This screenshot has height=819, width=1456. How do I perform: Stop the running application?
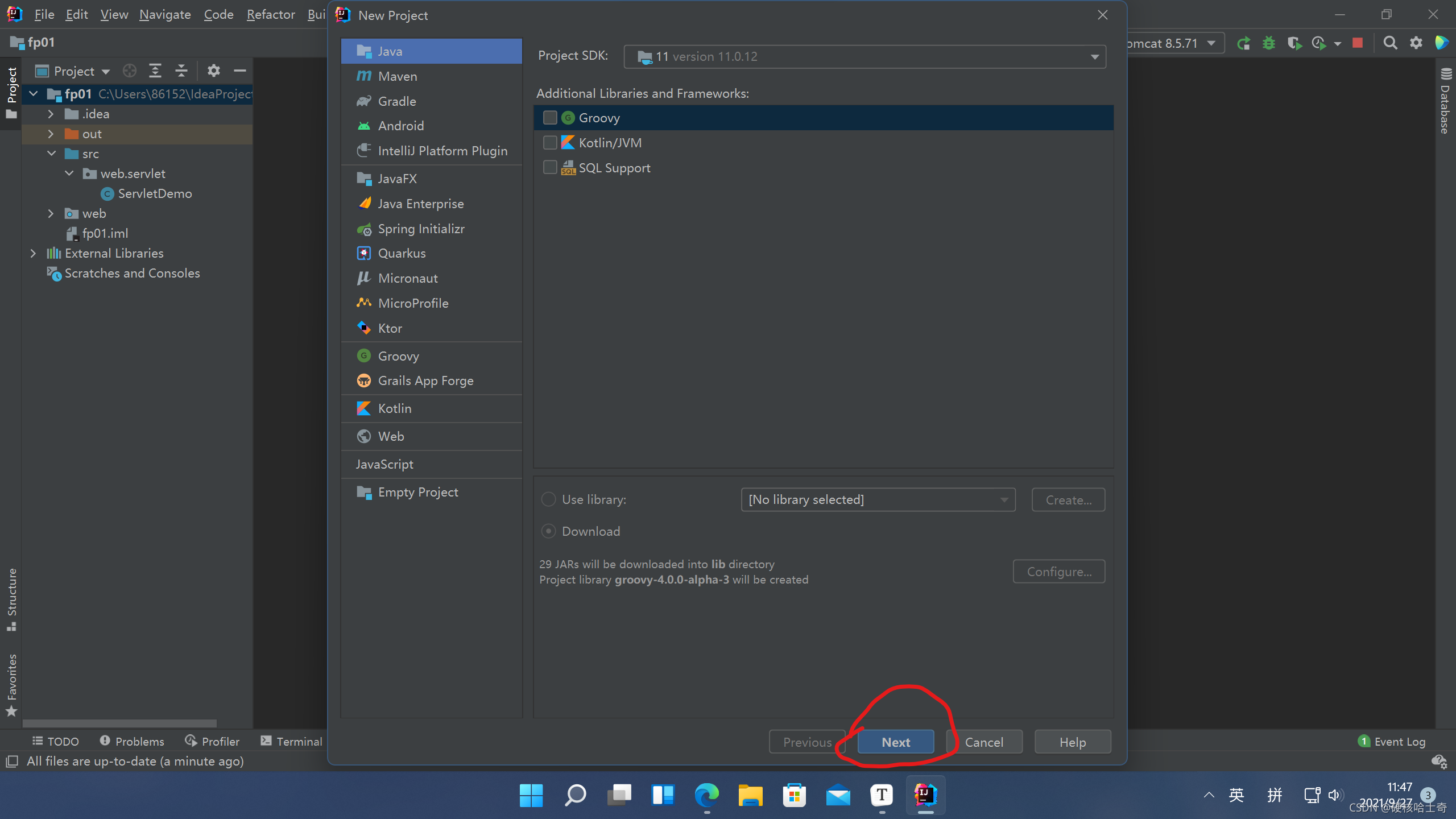pos(1358,43)
